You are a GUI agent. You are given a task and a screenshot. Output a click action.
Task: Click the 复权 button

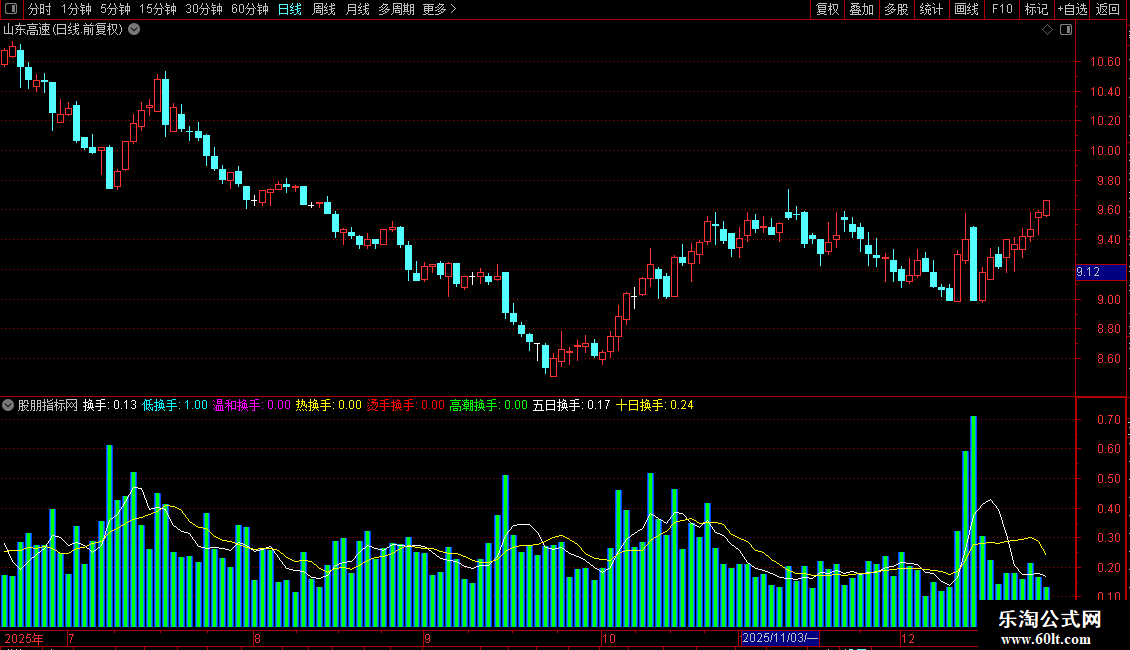click(x=827, y=9)
